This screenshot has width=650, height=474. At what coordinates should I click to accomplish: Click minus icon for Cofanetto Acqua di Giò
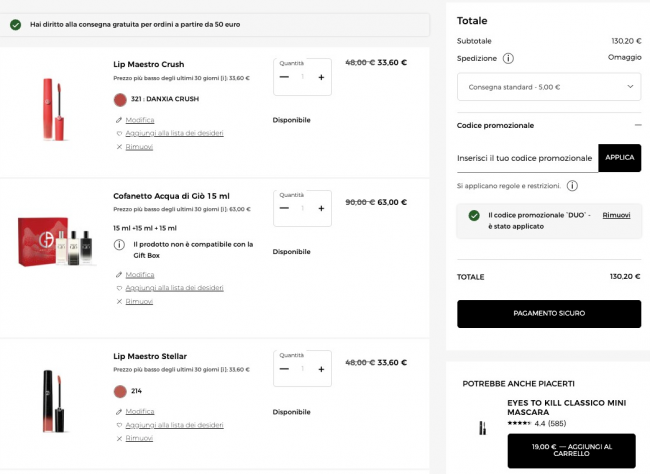click(284, 208)
